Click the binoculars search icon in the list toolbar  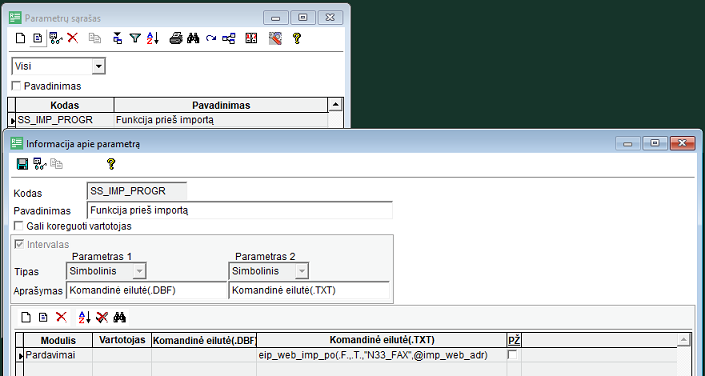coord(193,39)
